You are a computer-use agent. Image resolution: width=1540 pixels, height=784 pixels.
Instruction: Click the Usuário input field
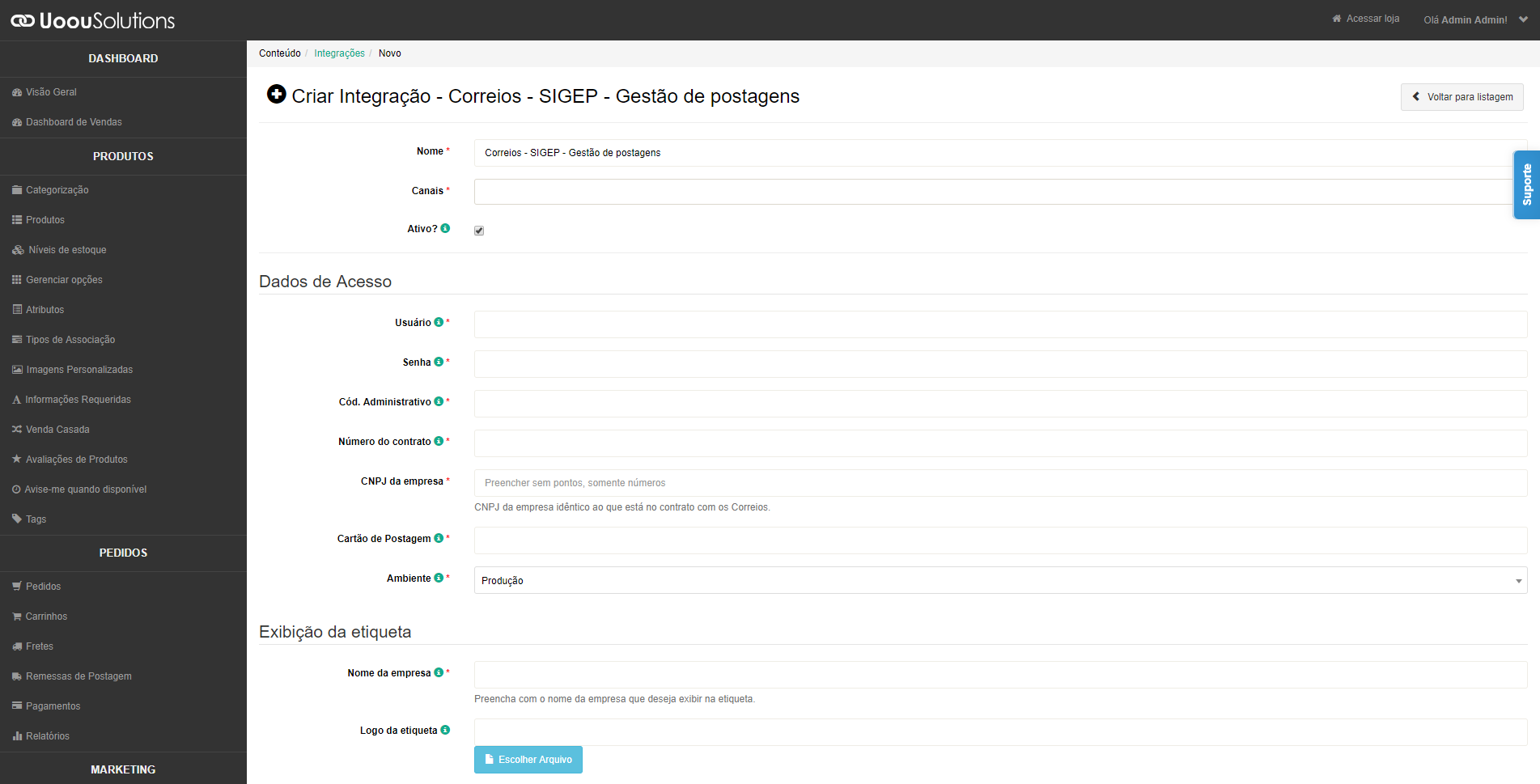[x=1000, y=324]
